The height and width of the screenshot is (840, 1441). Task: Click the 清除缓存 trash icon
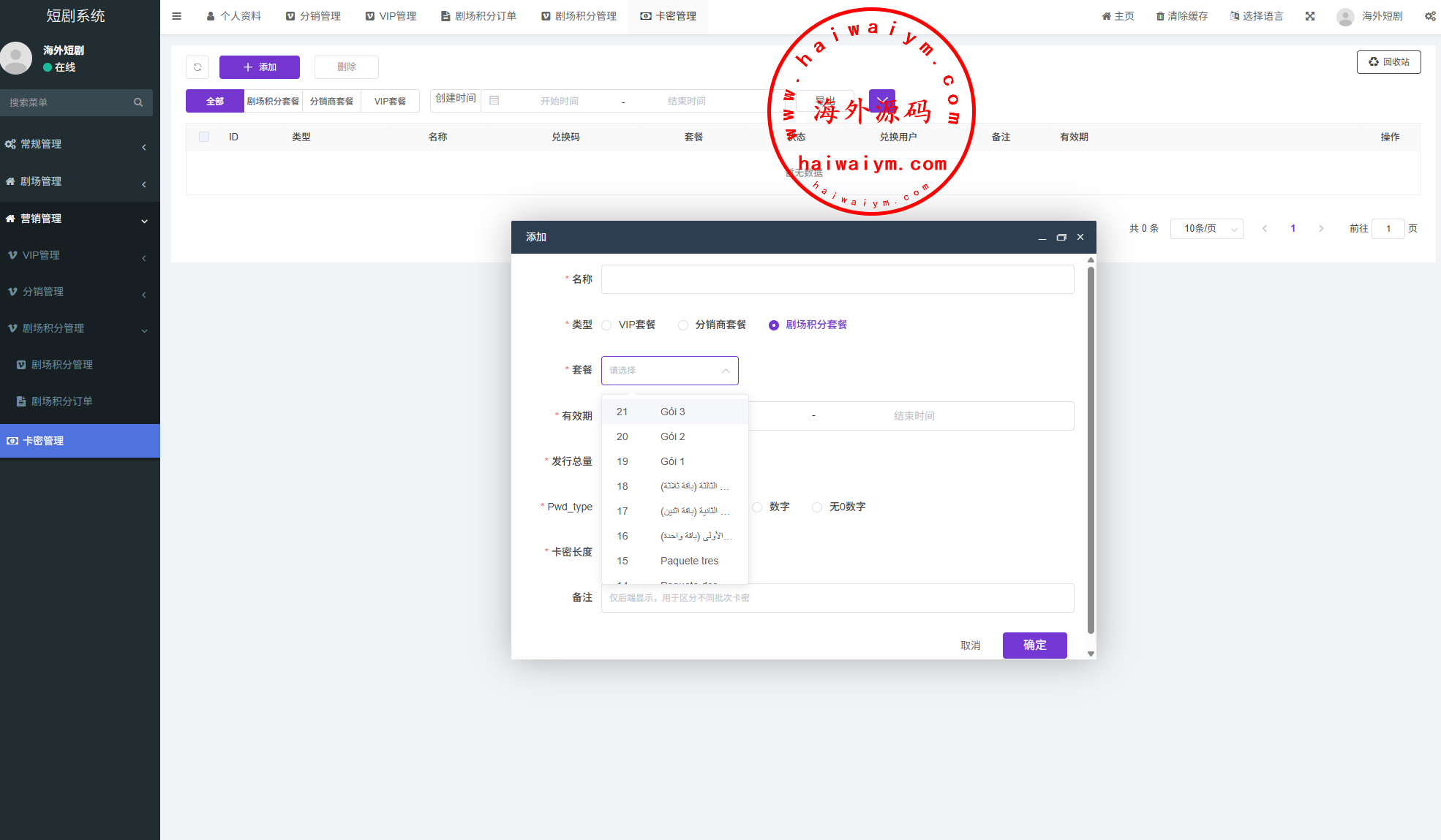1160,16
